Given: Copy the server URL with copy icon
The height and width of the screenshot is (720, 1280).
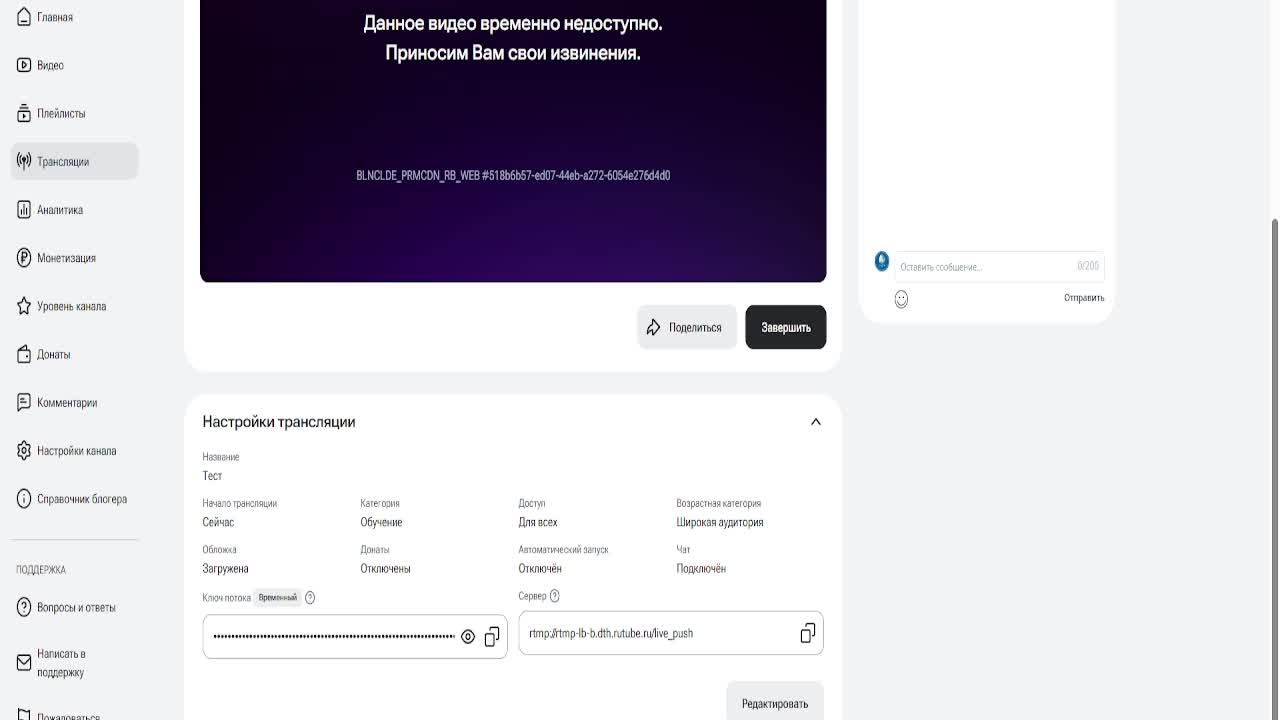Looking at the screenshot, I should click(808, 633).
